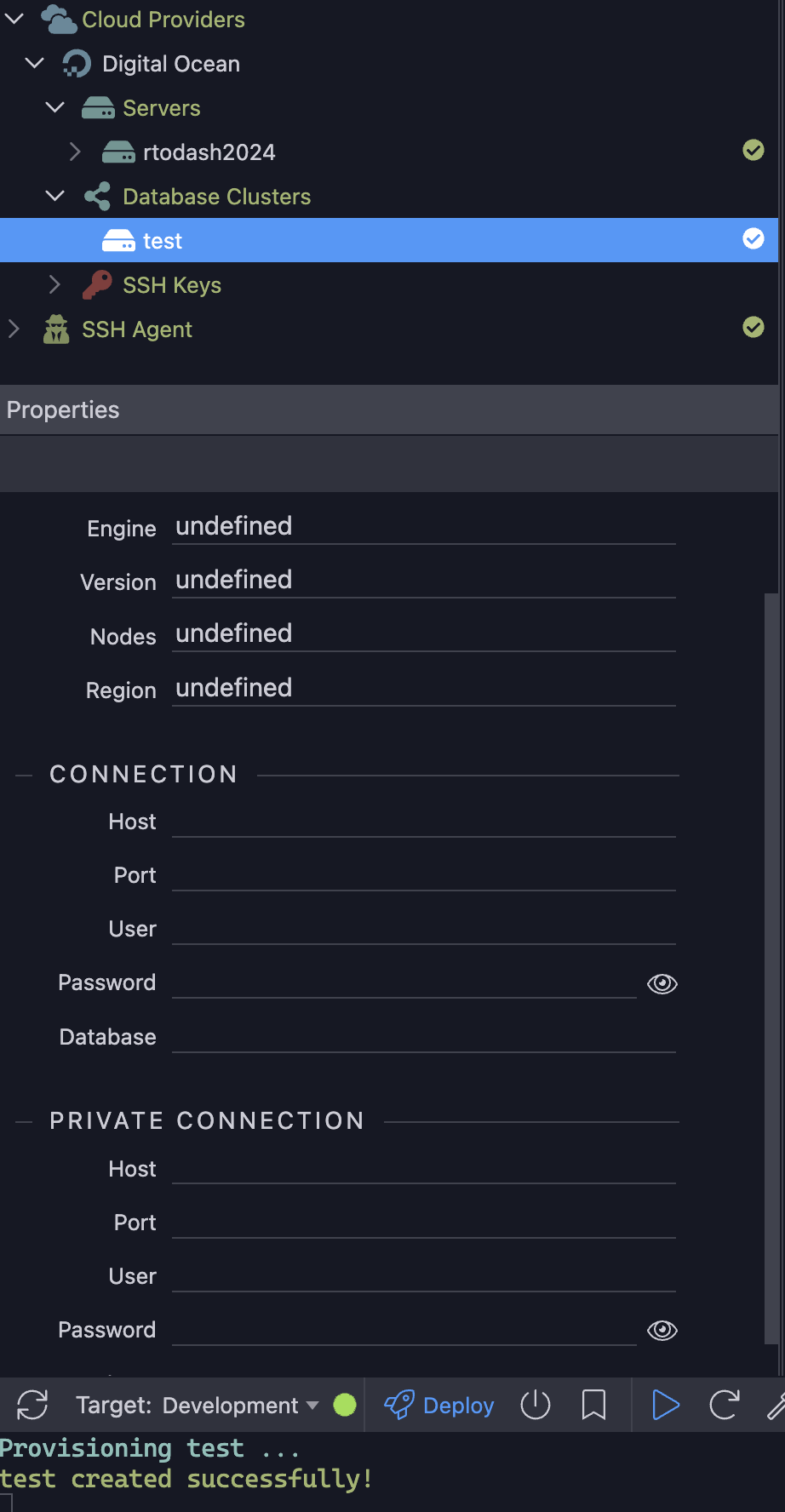Click the Digital Ocean logo icon
The height and width of the screenshot is (1512, 785).
point(77,64)
